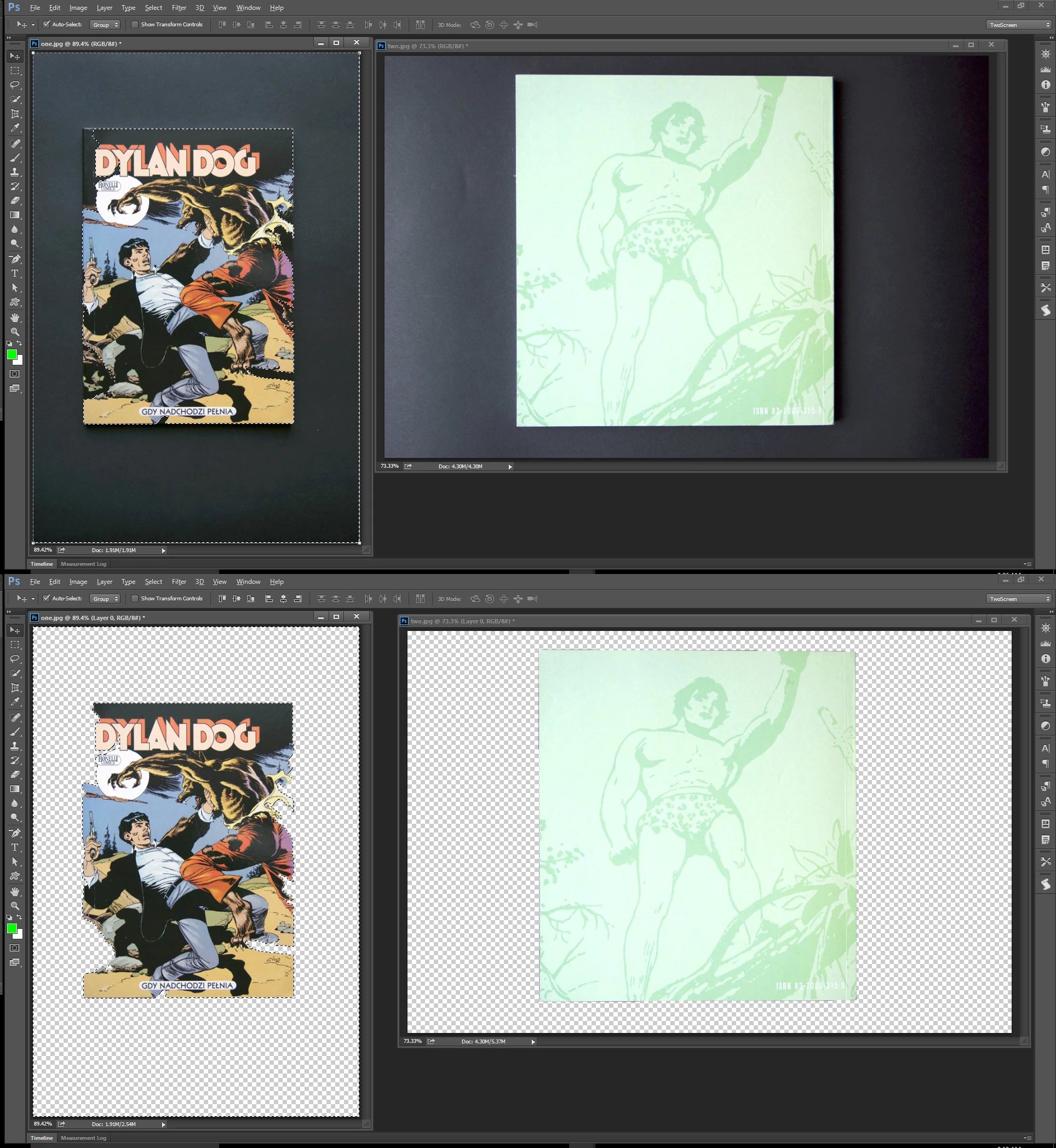Toggle Quick Mask mode in upper toolbar
The width and height of the screenshot is (1056, 1148).
pos(15,374)
